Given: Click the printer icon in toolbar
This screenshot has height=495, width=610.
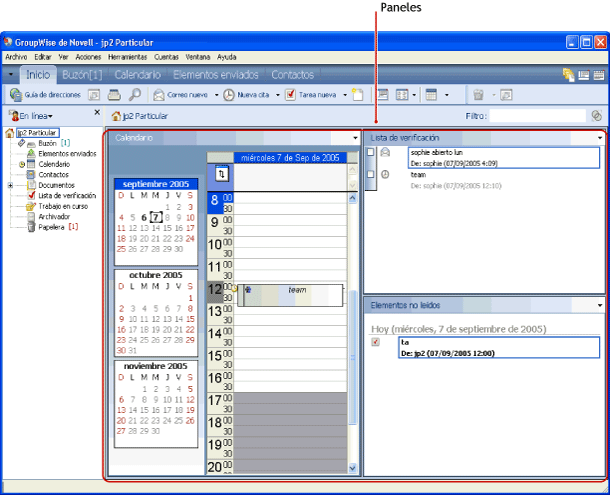Looking at the screenshot, I should click(x=114, y=95).
